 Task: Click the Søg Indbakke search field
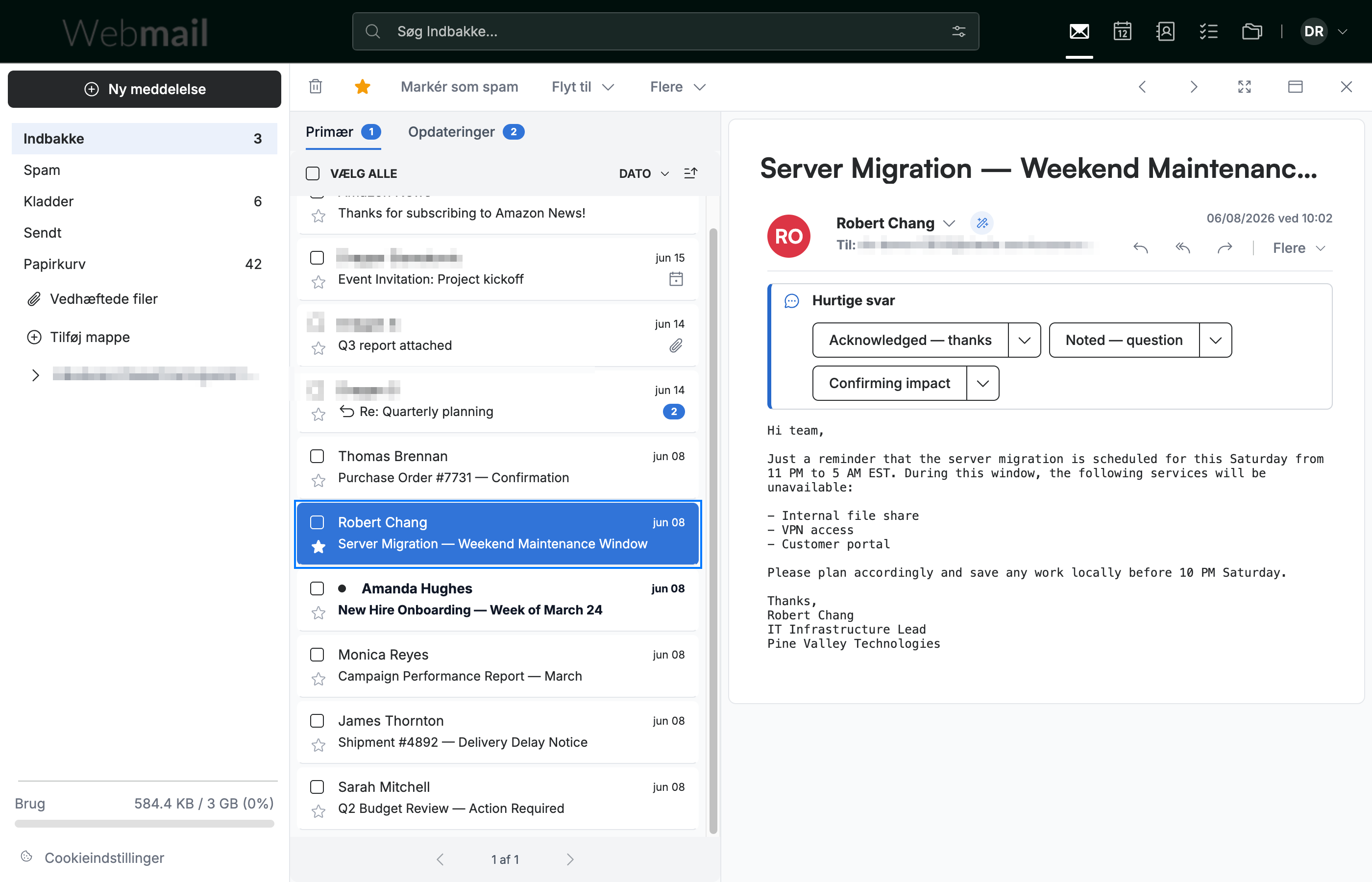pos(665,31)
